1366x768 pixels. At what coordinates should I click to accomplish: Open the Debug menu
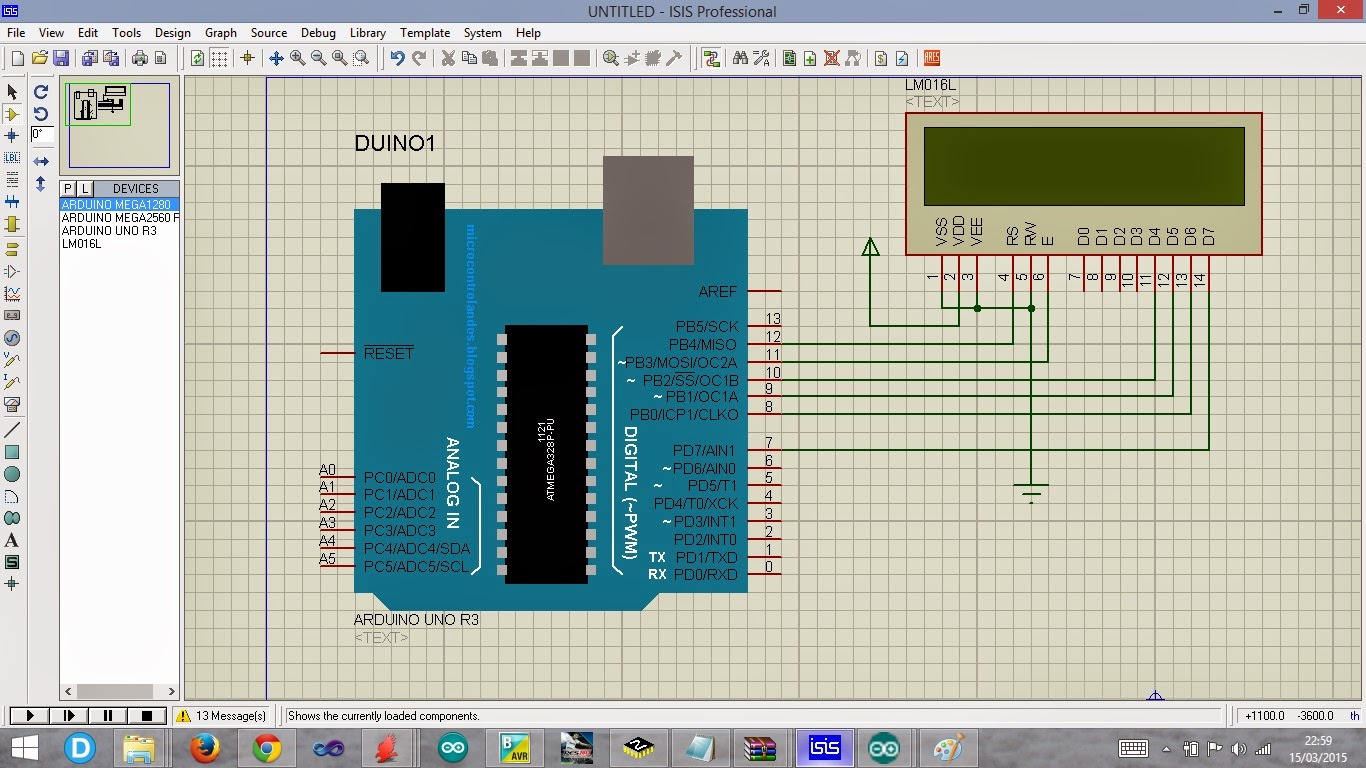pos(318,32)
